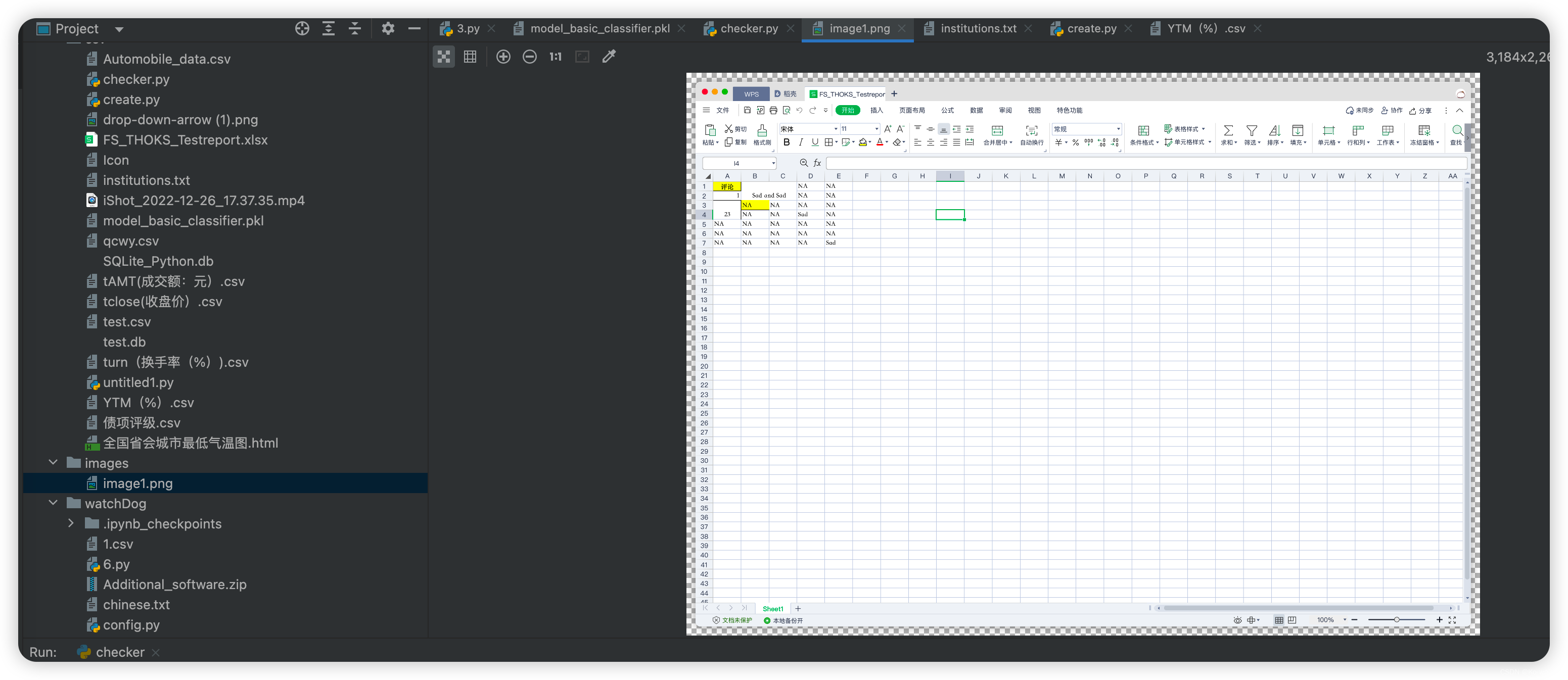Select untitled1.py in project tree
This screenshot has height=680, width=1568.
point(138,382)
